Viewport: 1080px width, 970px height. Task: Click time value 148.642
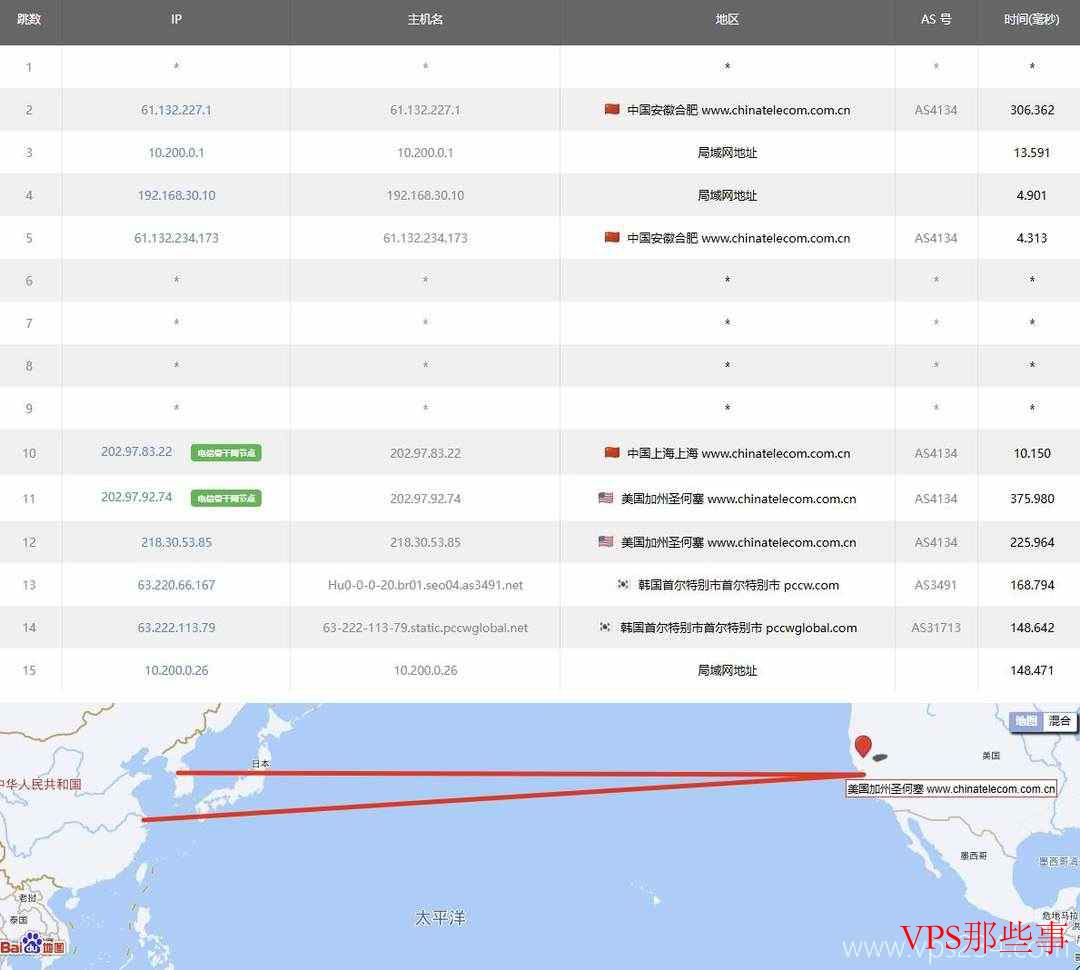[x=1032, y=628]
